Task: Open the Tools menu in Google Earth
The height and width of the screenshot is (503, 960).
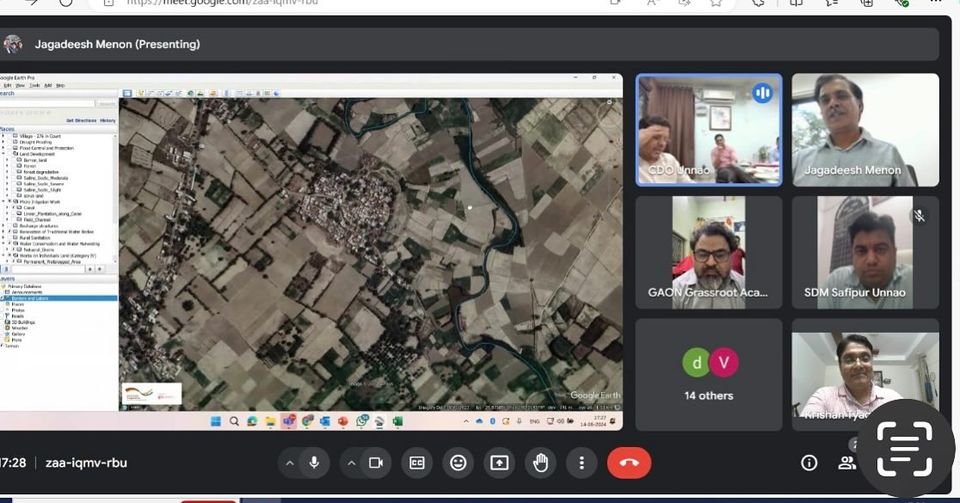Action: pyautogui.click(x=35, y=86)
